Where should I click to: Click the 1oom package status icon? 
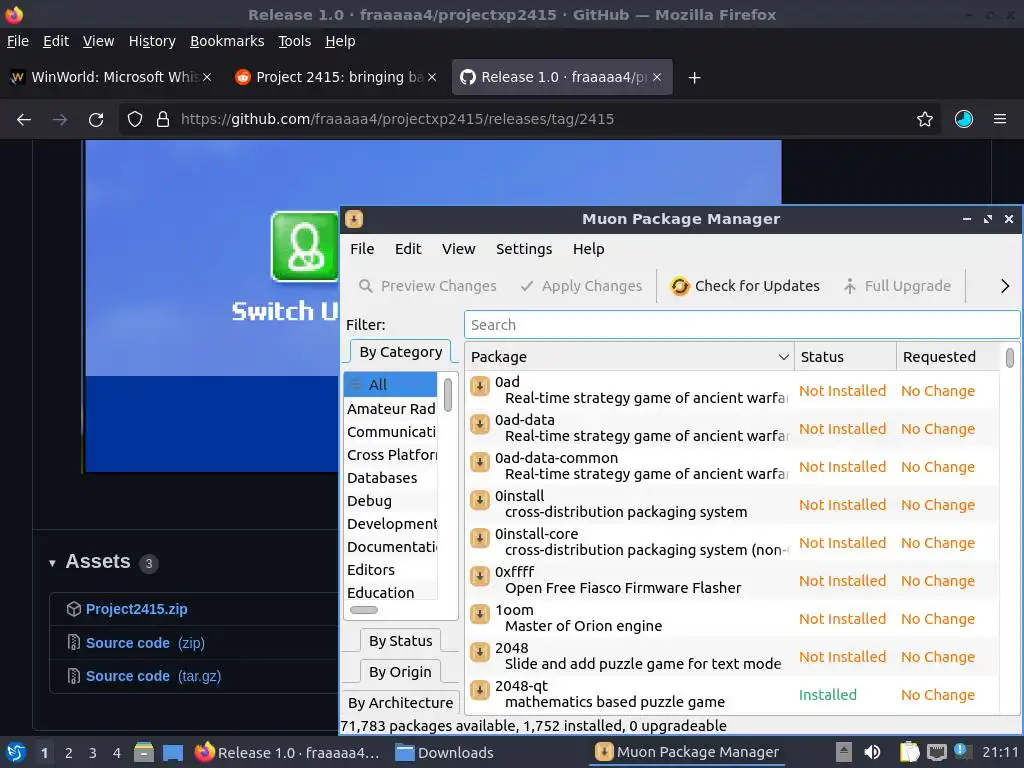[x=480, y=614]
